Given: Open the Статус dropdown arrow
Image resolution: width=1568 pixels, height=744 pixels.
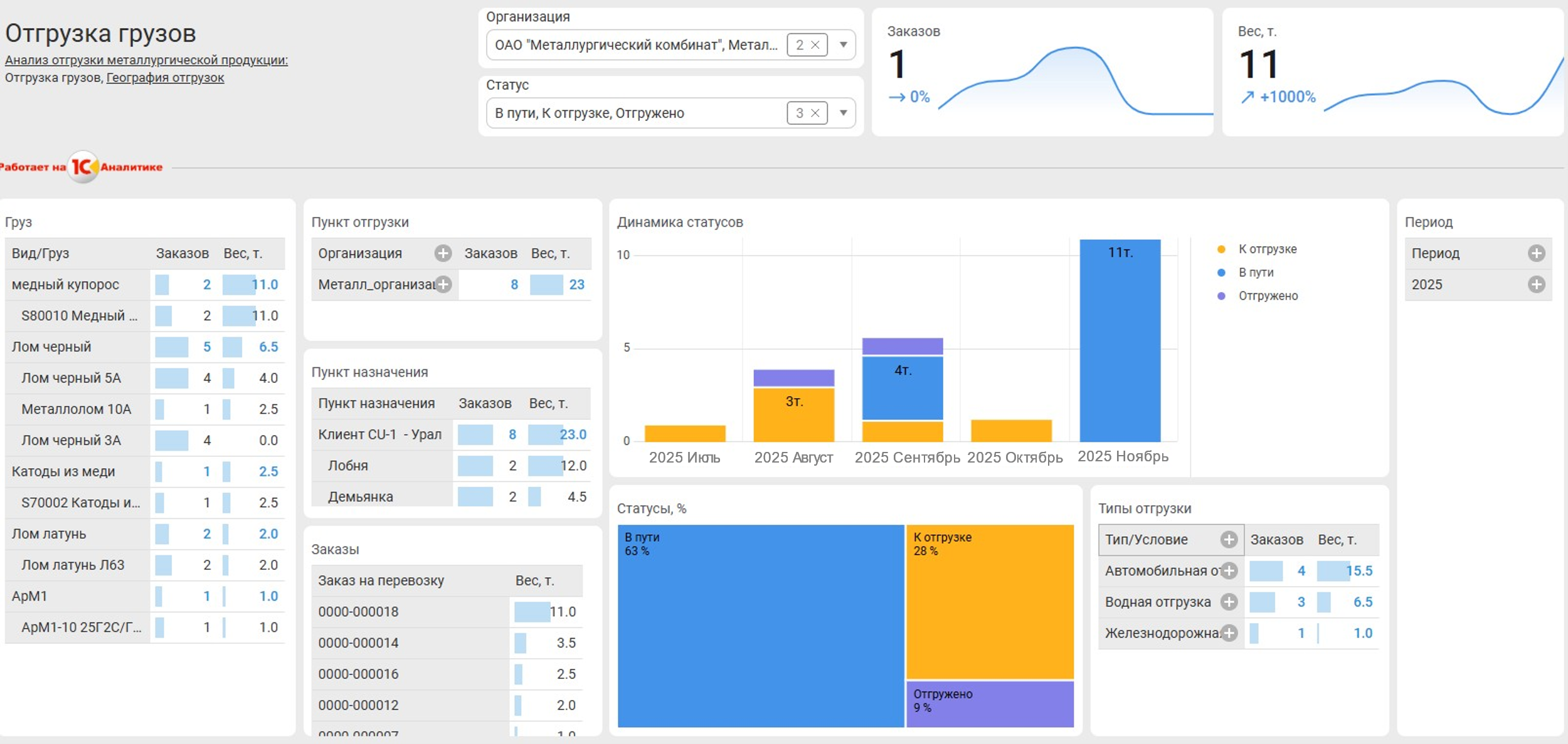Looking at the screenshot, I should point(844,113).
